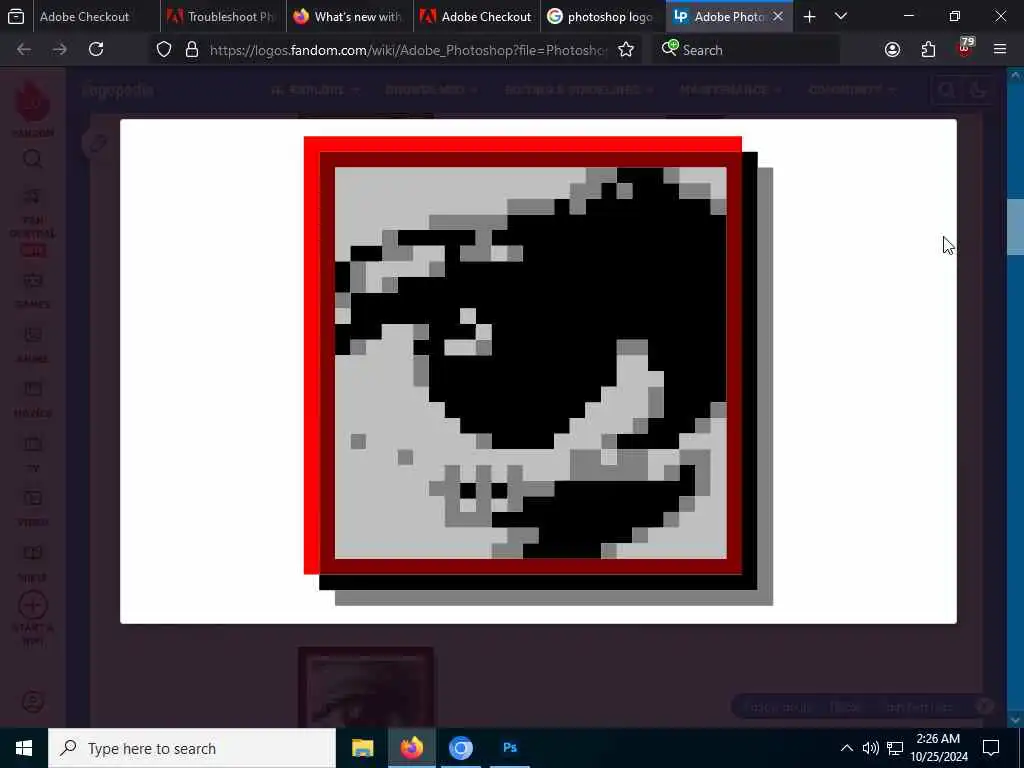Open the Fan Central sidebar item

pyautogui.click(x=33, y=221)
